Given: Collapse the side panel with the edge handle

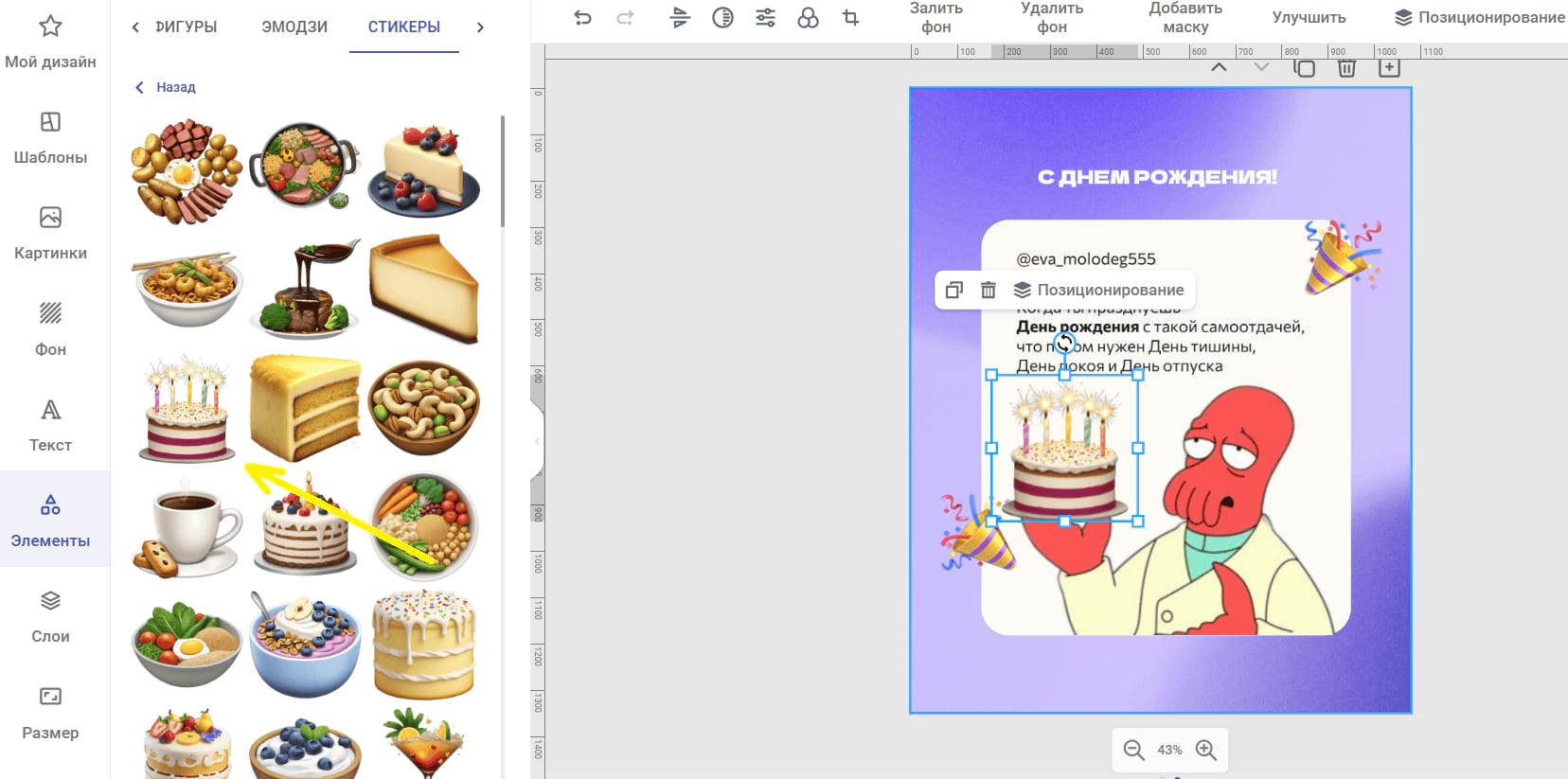Looking at the screenshot, I should click(537, 441).
